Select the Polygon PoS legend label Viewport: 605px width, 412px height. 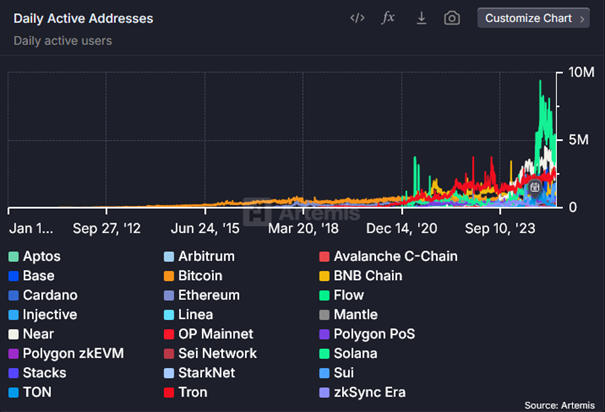[374, 334]
